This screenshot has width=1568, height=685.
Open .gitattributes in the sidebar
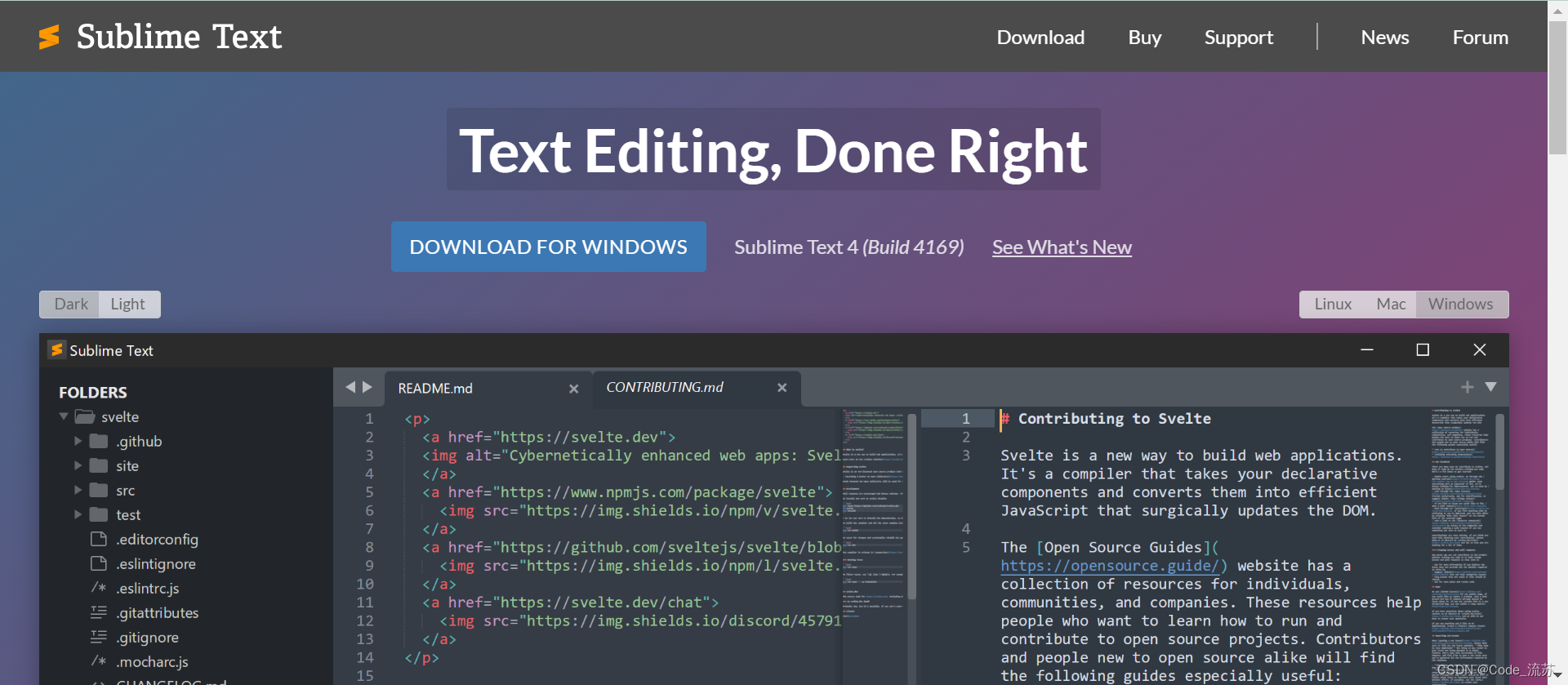157,612
